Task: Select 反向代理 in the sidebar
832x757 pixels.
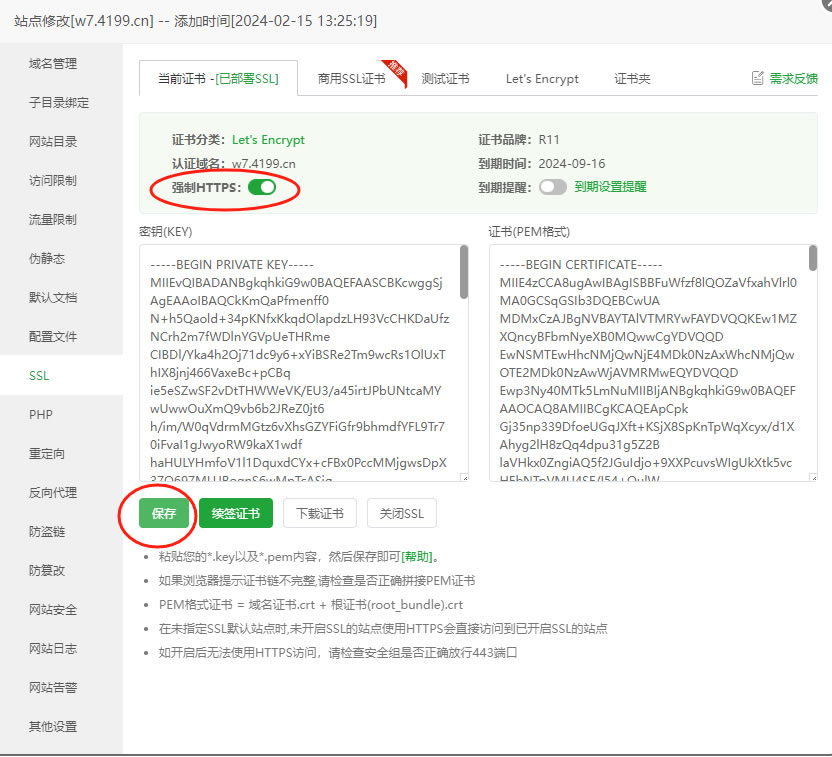Action: click(x=53, y=492)
